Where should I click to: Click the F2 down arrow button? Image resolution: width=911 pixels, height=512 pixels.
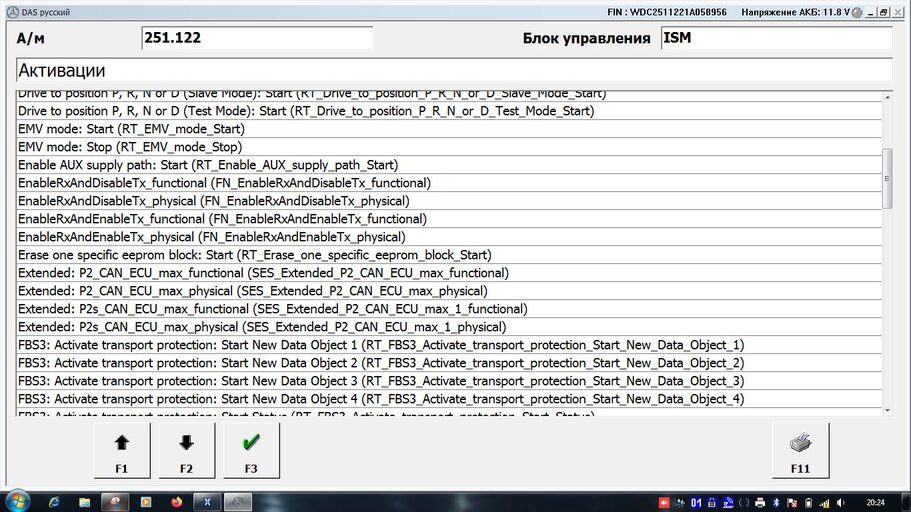pyautogui.click(x=186, y=451)
